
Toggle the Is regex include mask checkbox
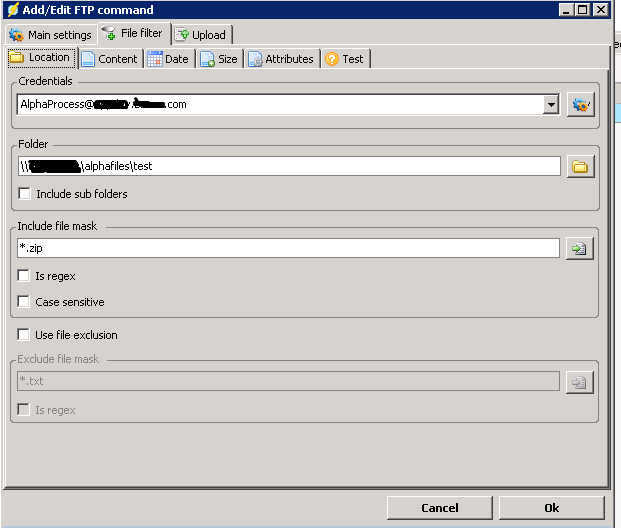click(x=25, y=276)
